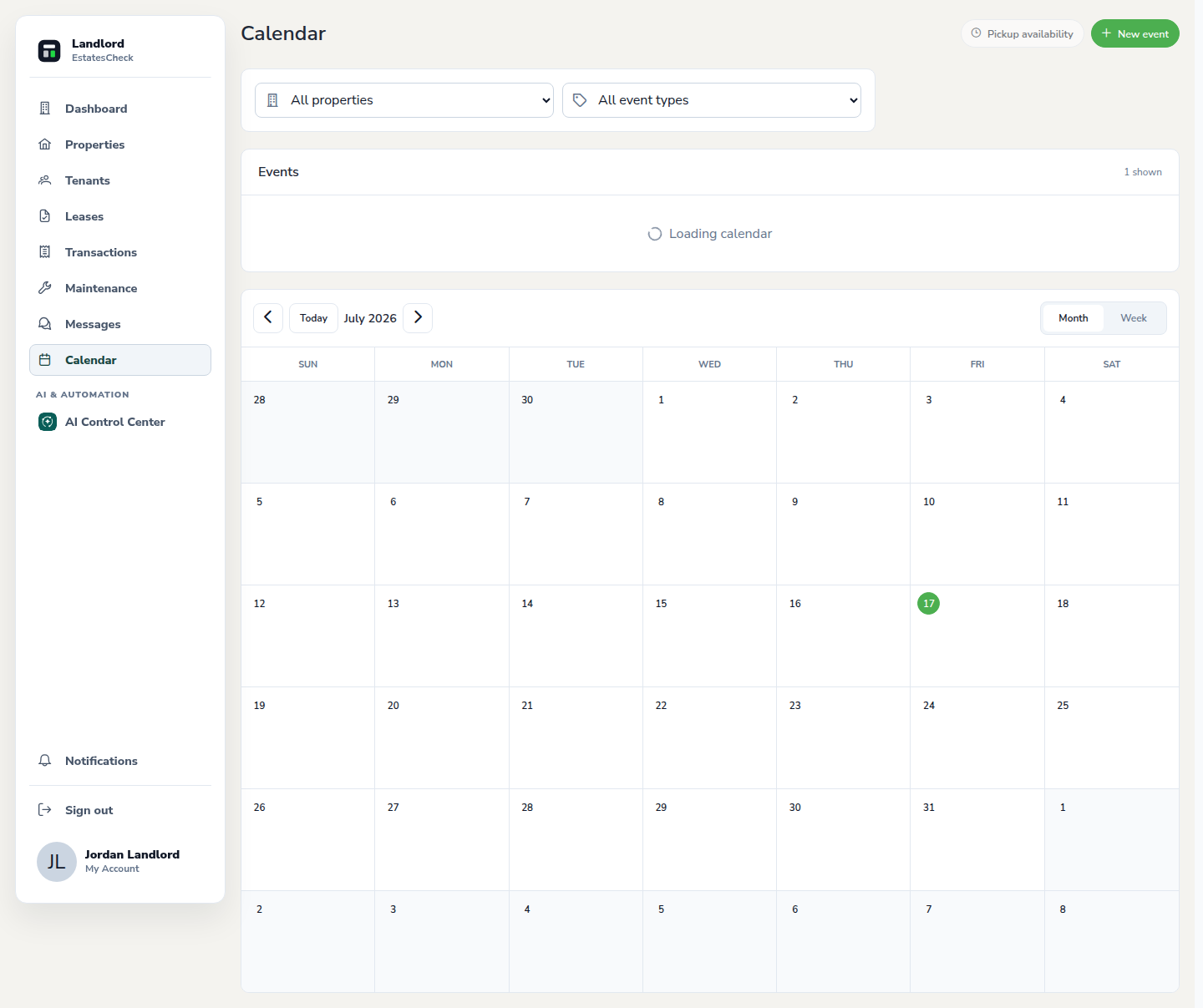Click the plus icon in New event

pos(1106,33)
